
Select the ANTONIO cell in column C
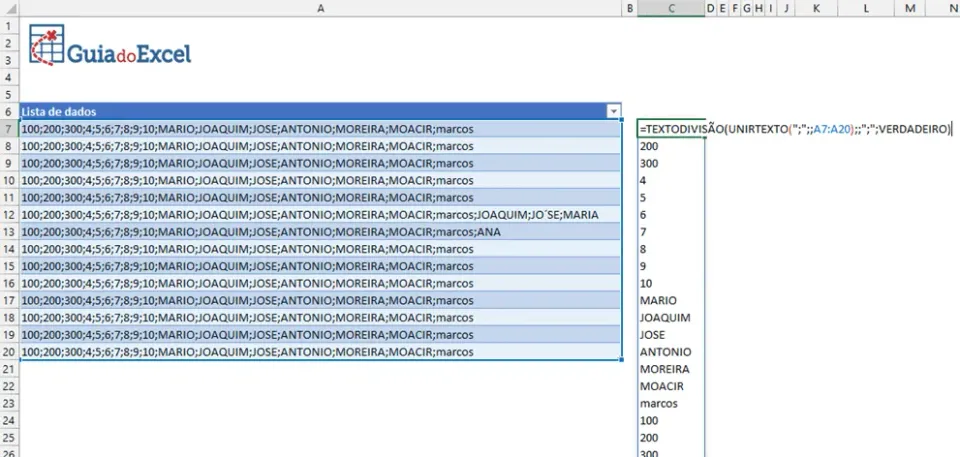click(671, 352)
